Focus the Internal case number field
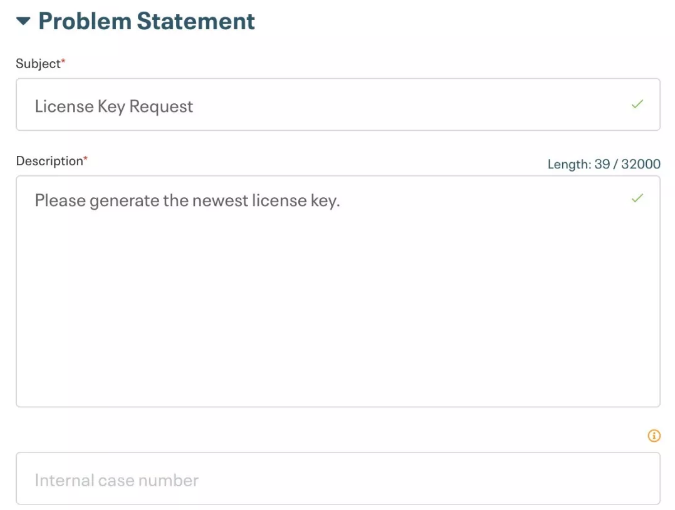The image size is (675, 510). 338,478
